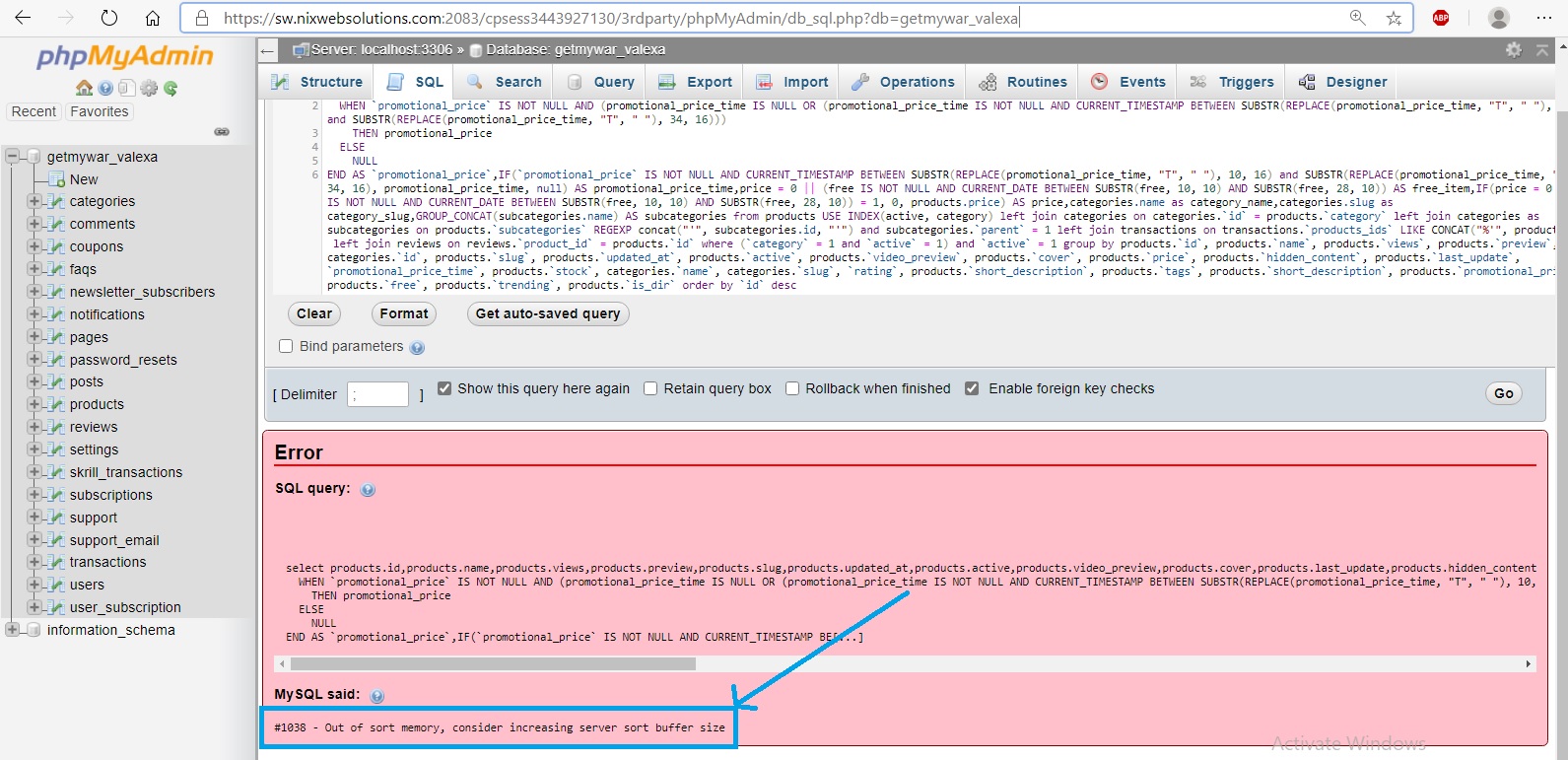The height and width of the screenshot is (760, 1568).
Task: Uncheck Show this query here again
Action: click(x=444, y=388)
